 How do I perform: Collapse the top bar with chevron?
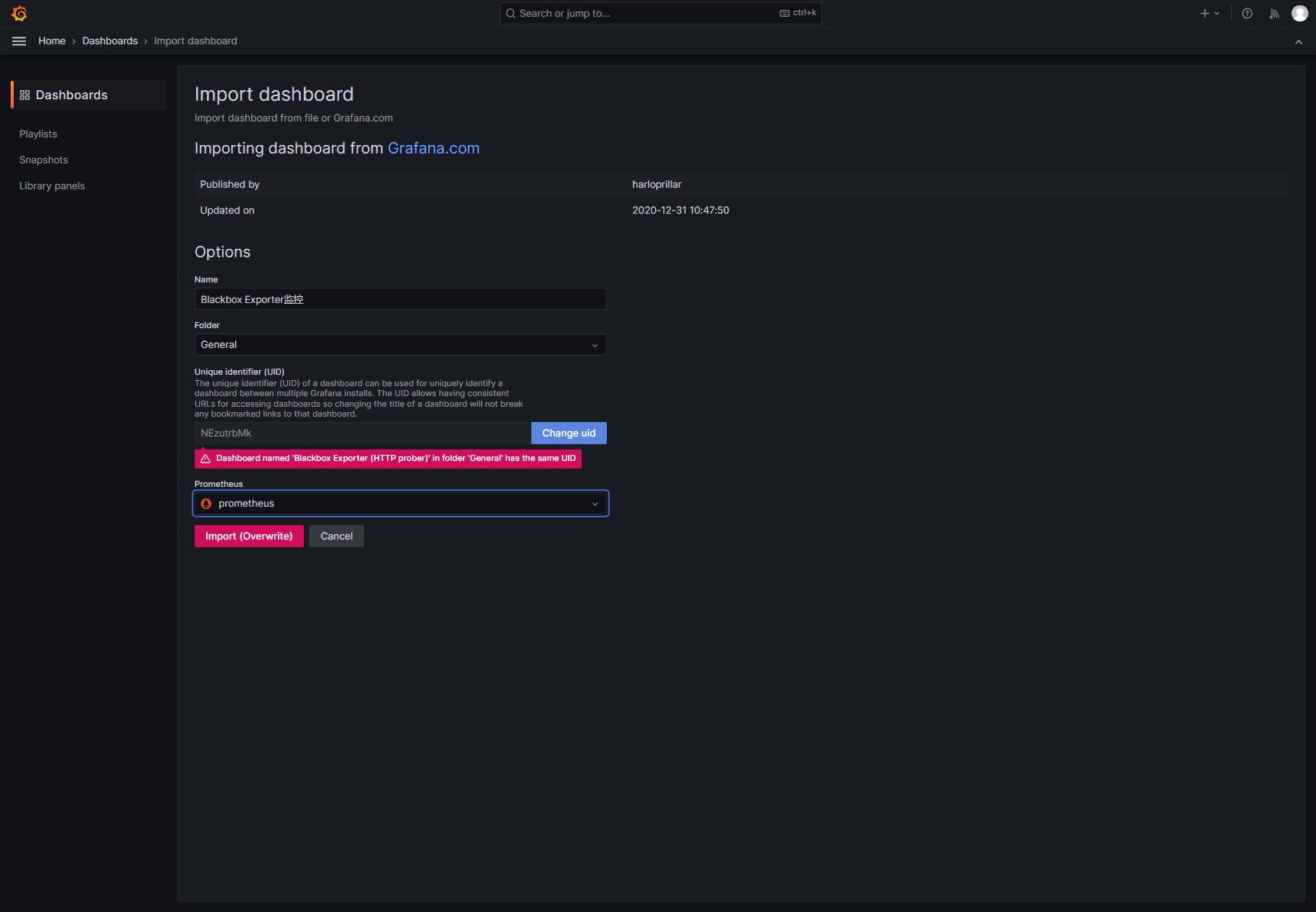(1298, 42)
